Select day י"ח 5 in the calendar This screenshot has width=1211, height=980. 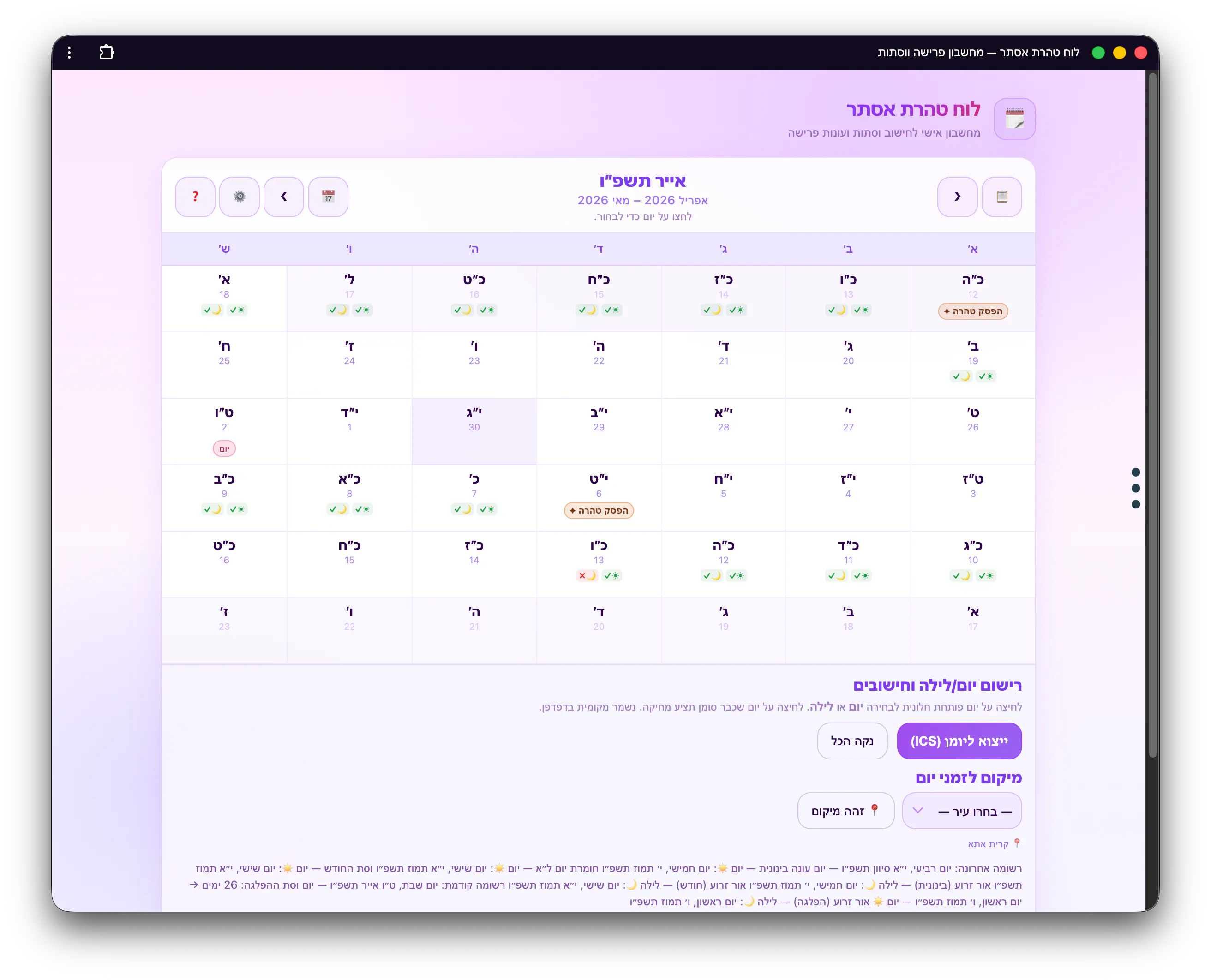[x=723, y=497]
